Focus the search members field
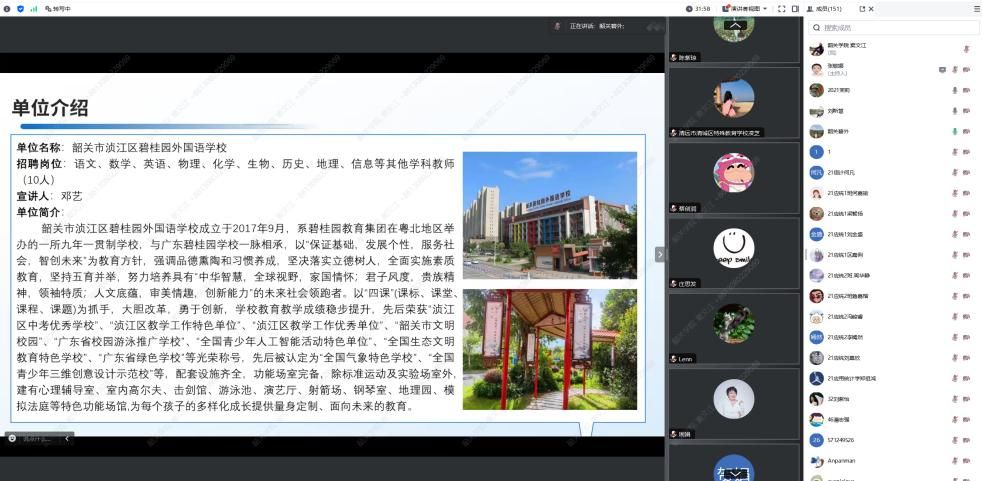Image resolution: width=982 pixels, height=481 pixels. click(892, 28)
